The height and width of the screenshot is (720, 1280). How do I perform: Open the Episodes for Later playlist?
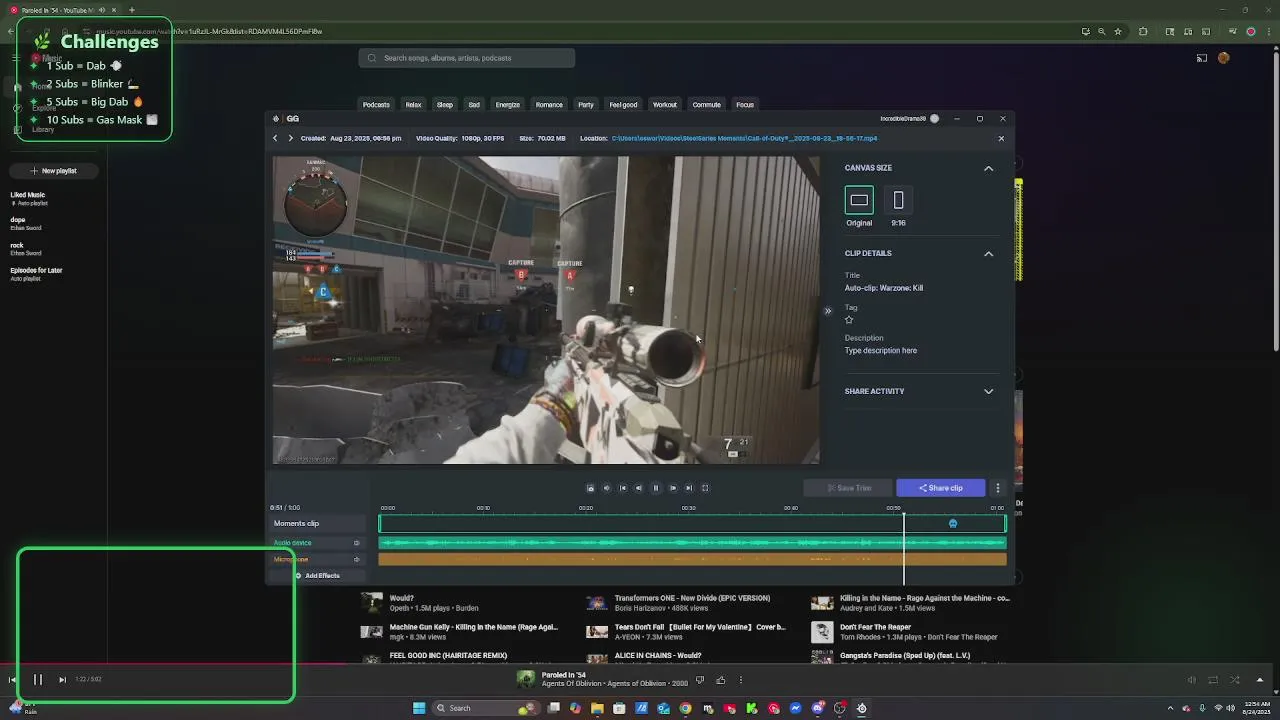[36, 273]
